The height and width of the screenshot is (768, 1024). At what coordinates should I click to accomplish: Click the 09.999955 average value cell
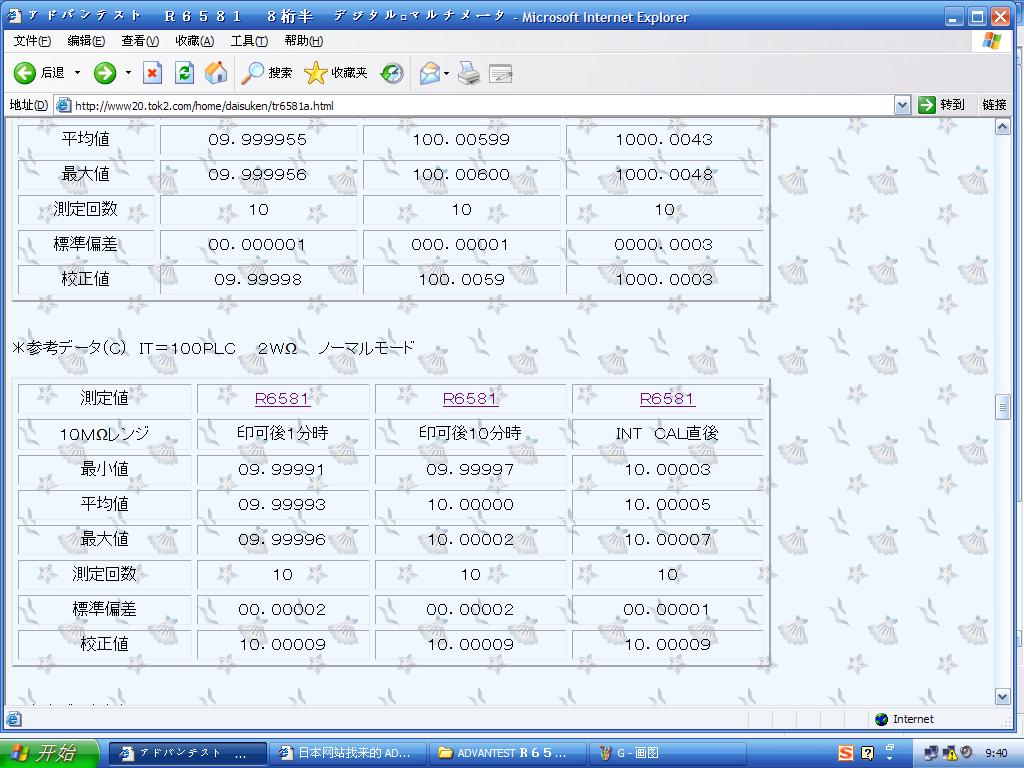(x=258, y=140)
